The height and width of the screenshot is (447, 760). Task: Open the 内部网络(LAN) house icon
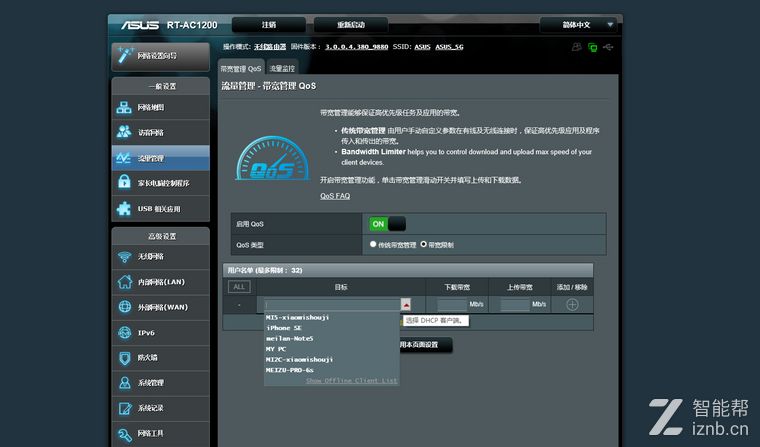coord(125,282)
